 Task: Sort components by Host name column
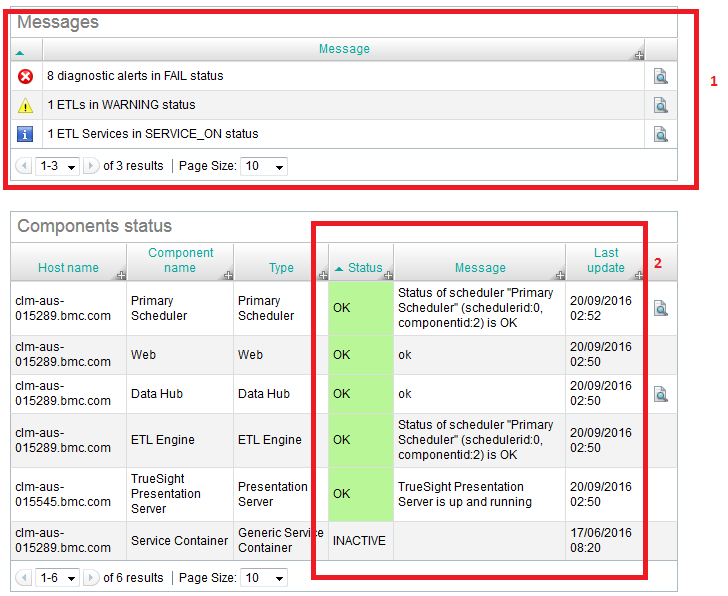68,268
